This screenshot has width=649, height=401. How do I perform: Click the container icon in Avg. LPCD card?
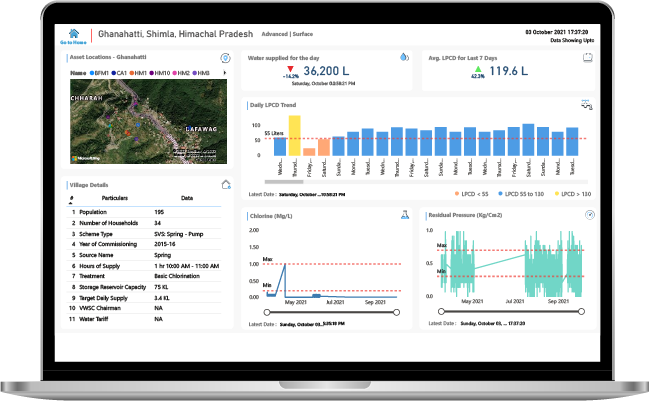pyautogui.click(x=587, y=58)
